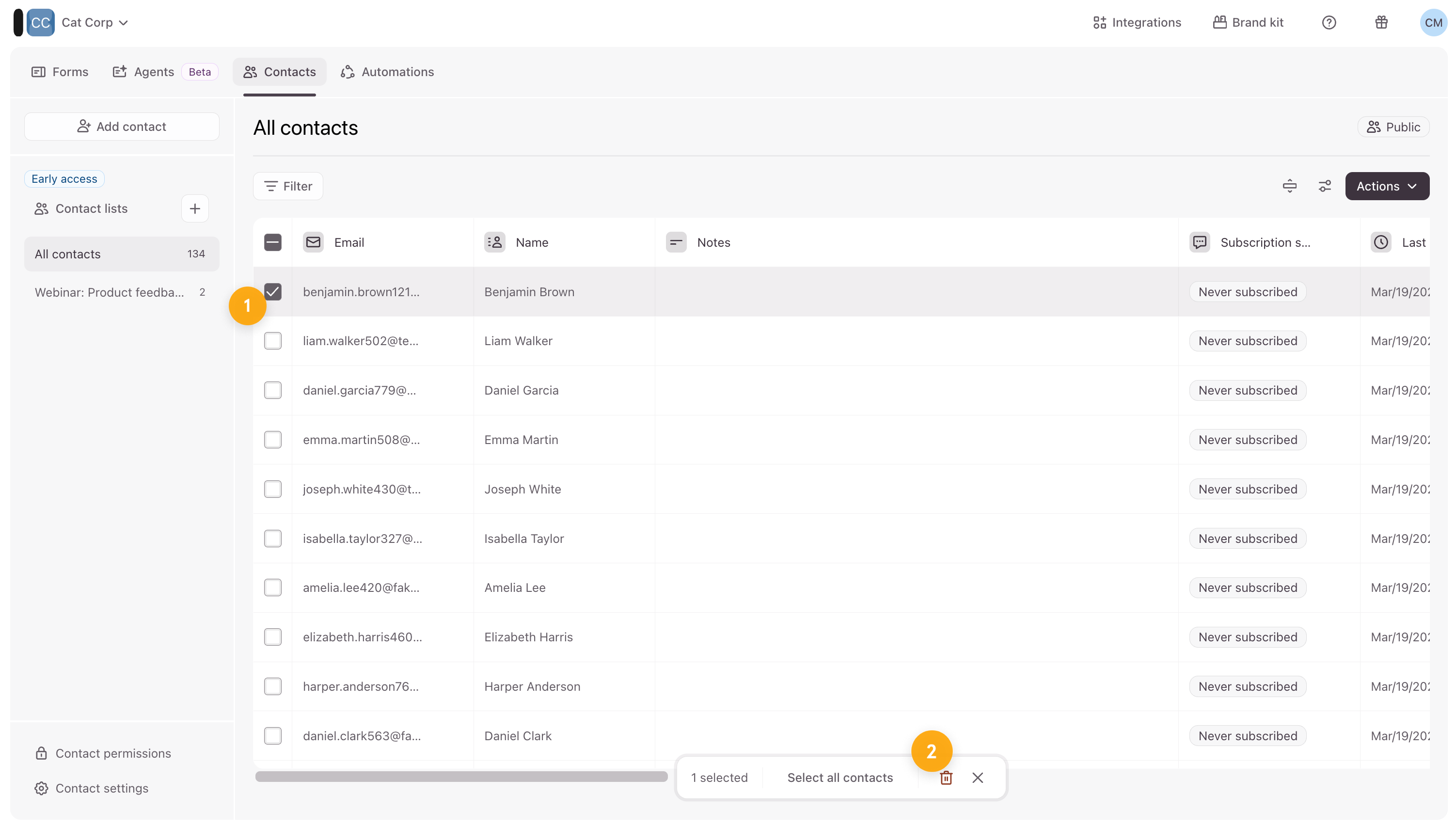Screen dimensions: 1456x826
Task: Click Select all contacts
Action: (839, 777)
